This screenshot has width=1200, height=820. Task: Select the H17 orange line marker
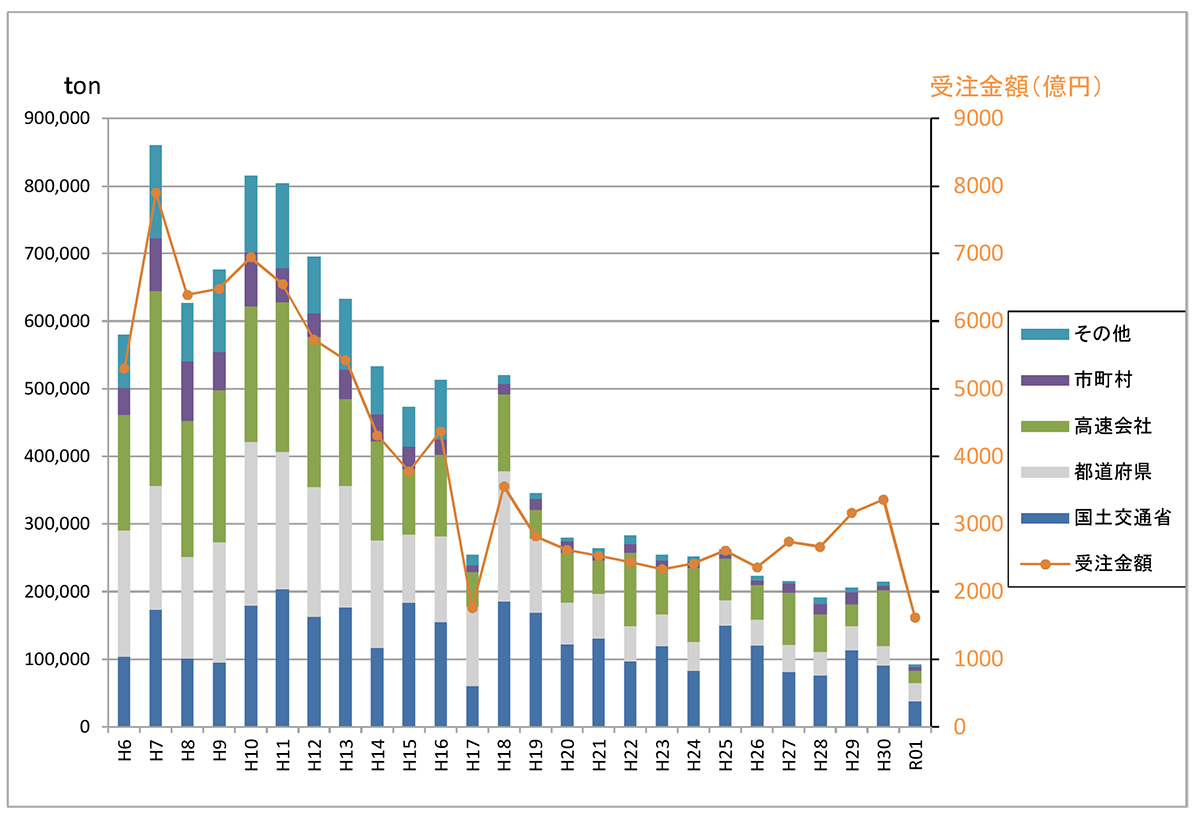coord(472,608)
